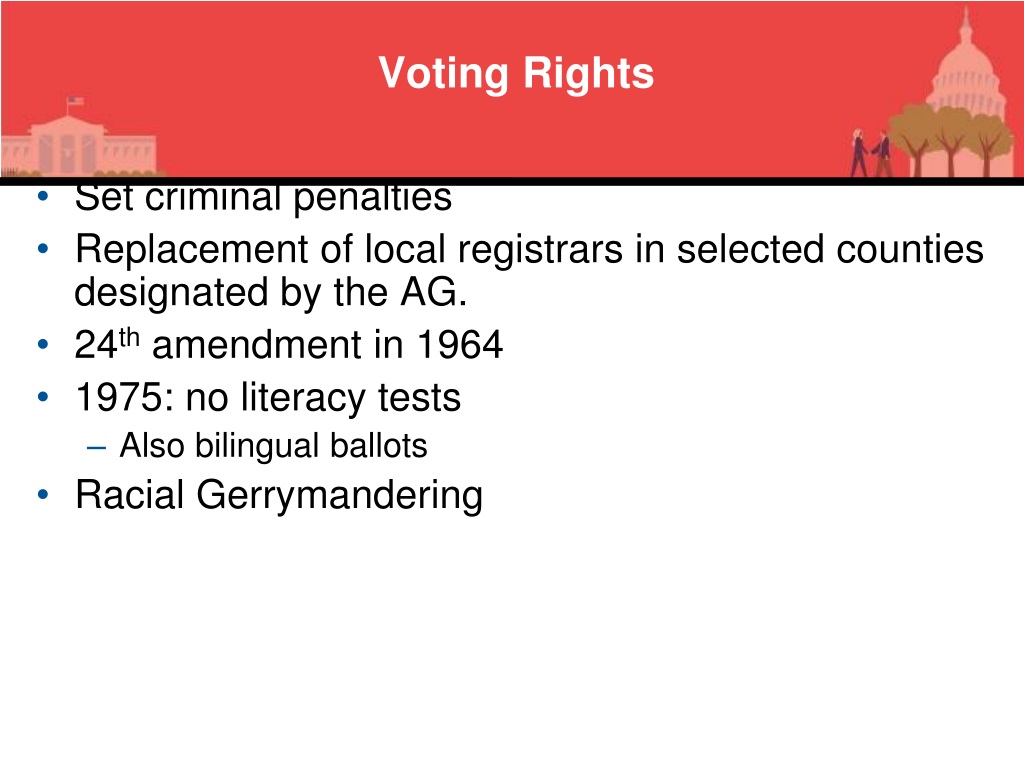1024x768 pixels.
Task: Click "designated by the AG." text
Action: point(271,292)
